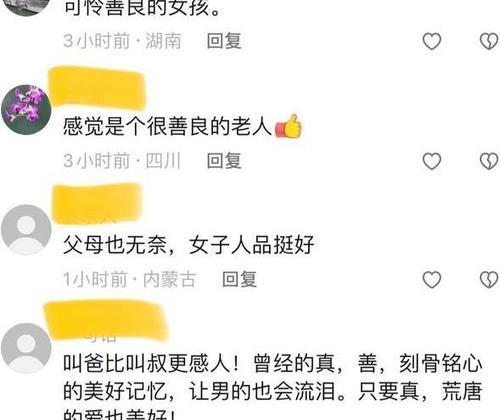Image resolution: width=500 pixels, height=420 pixels.
Task: Open partially visible avatar at top
Action: [x=26, y=7]
